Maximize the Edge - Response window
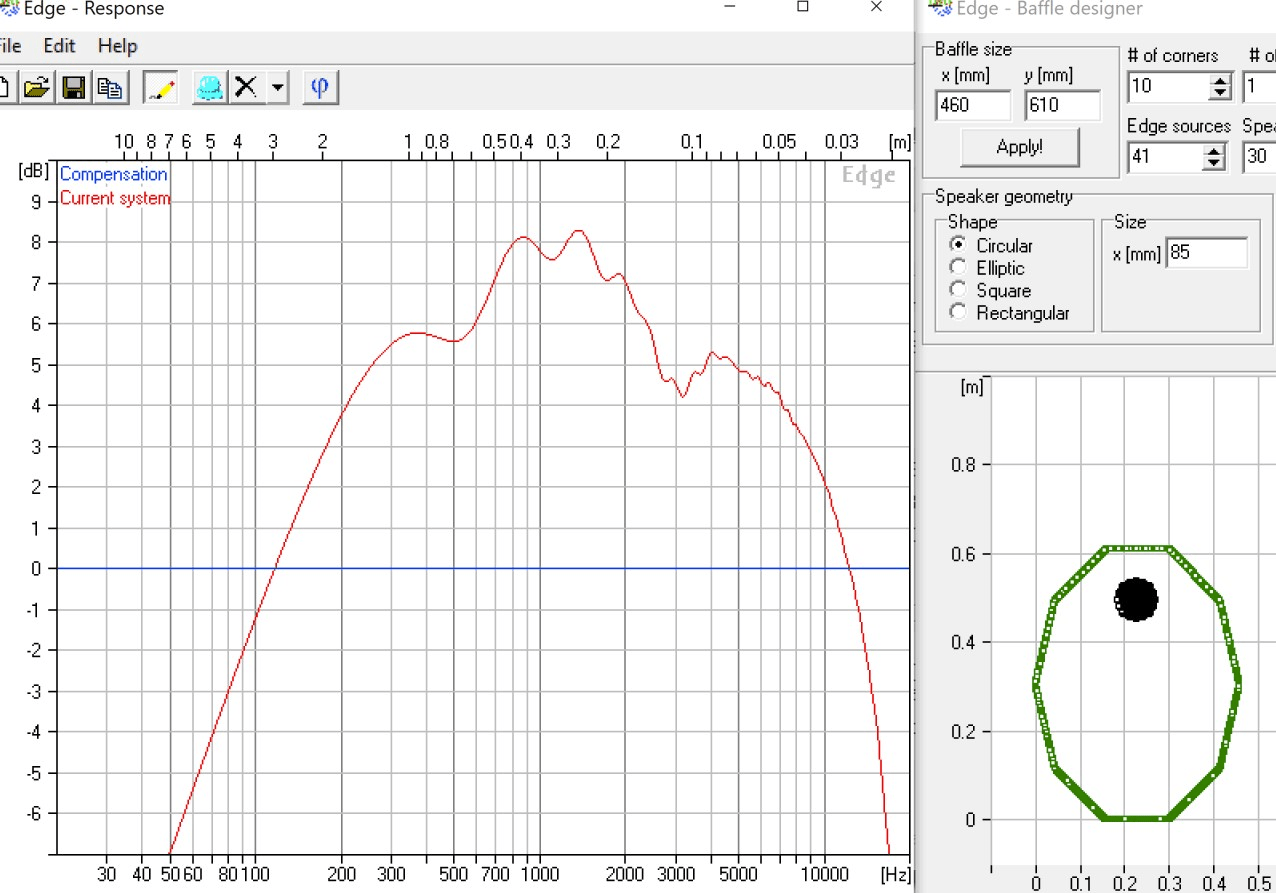This screenshot has height=893, width=1276. tap(803, 7)
